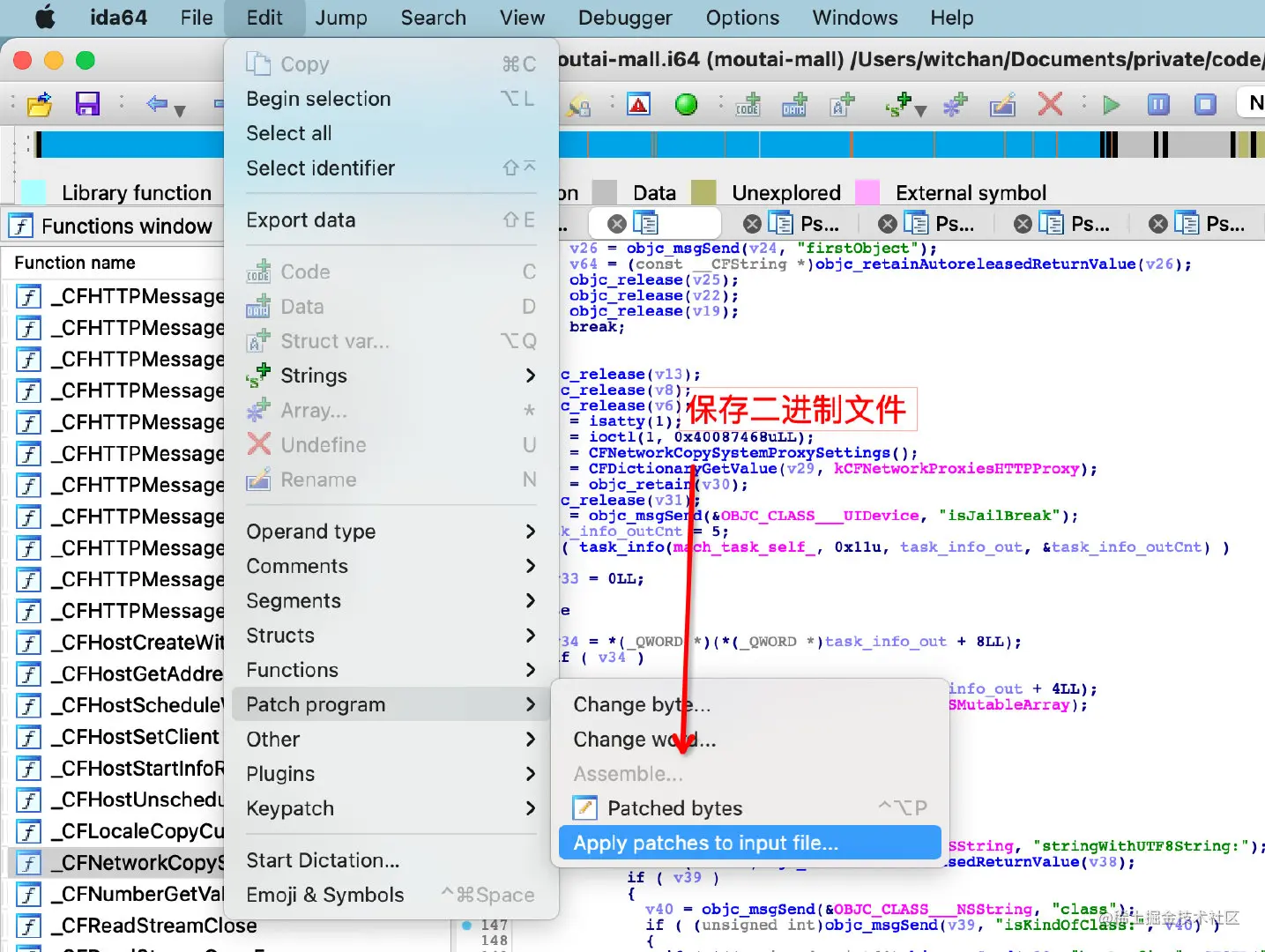Viewport: 1265px width, 952px height.
Task: Select Change word... in Patch submenu
Action: pos(750,740)
